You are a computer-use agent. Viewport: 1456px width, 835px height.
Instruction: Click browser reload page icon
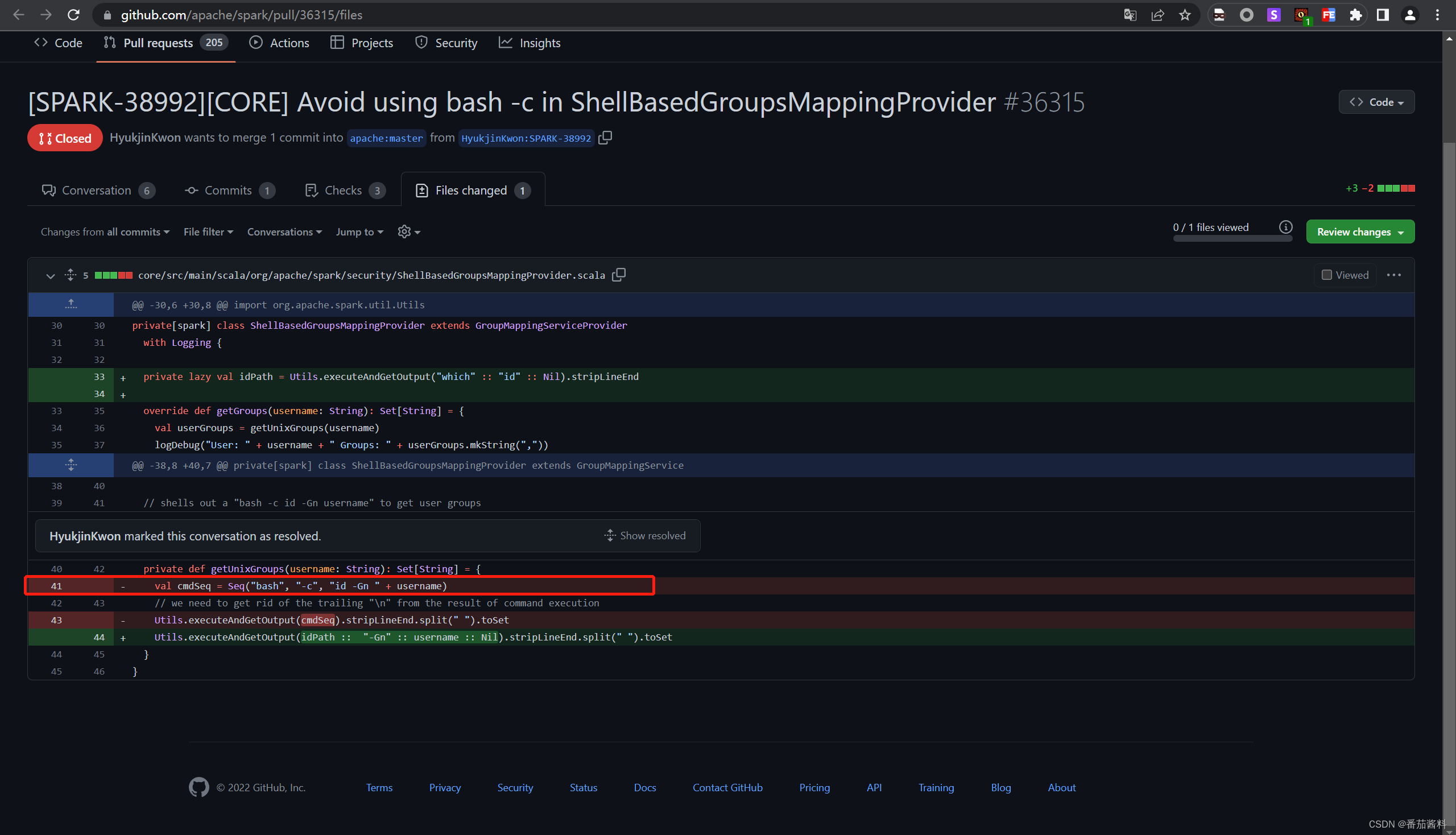(73, 15)
